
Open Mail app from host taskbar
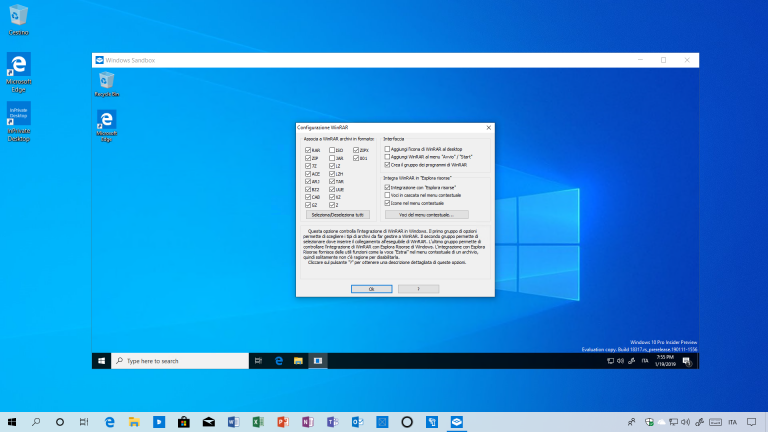click(209, 422)
